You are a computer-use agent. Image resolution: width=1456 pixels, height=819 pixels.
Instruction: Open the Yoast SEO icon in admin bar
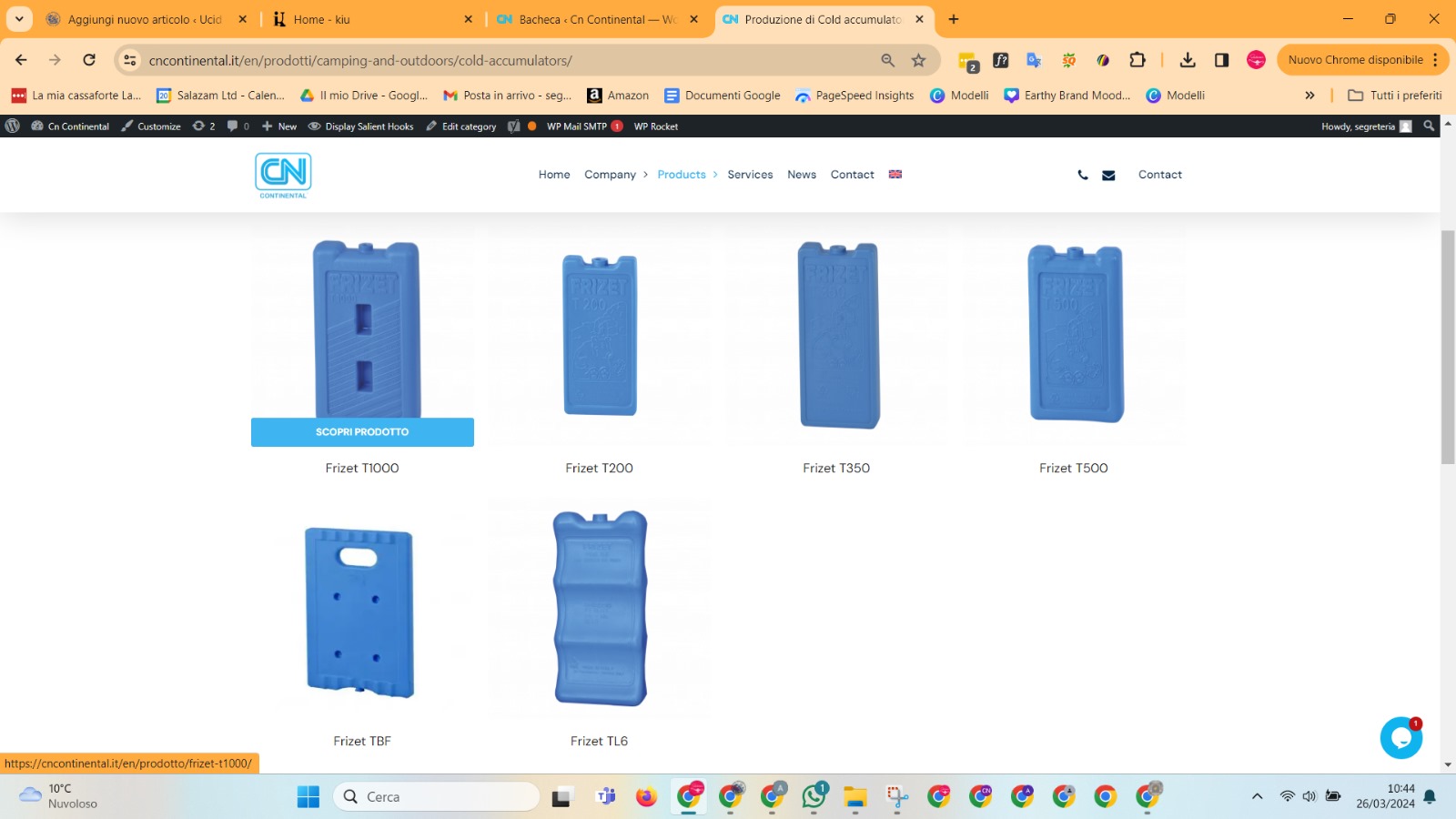pos(514,126)
